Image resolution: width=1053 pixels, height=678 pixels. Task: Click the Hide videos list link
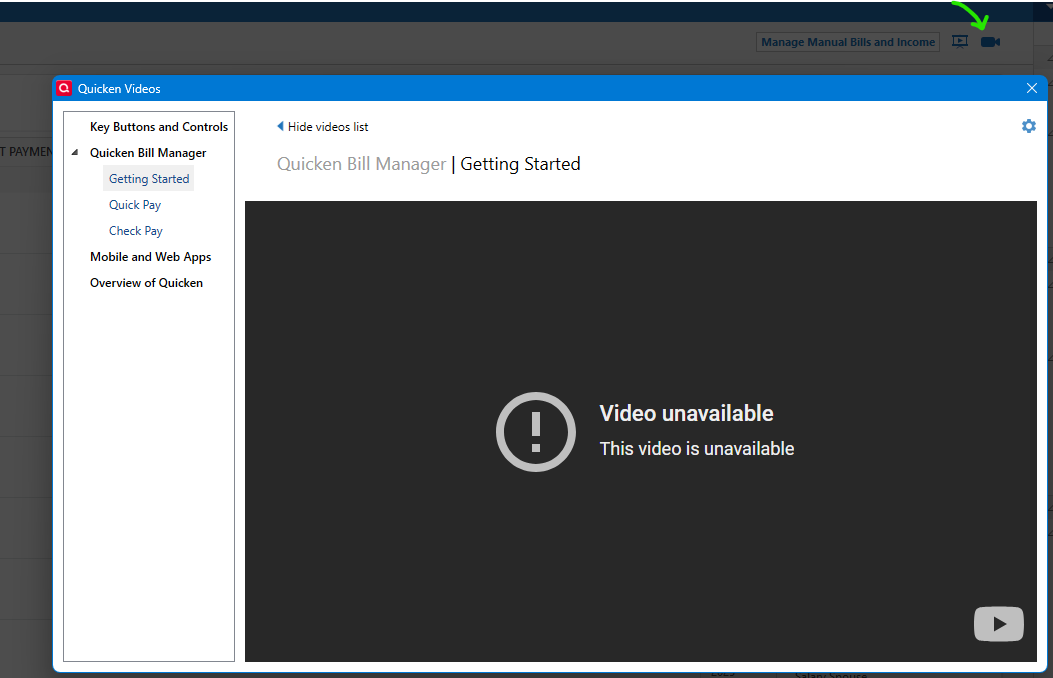tap(328, 127)
